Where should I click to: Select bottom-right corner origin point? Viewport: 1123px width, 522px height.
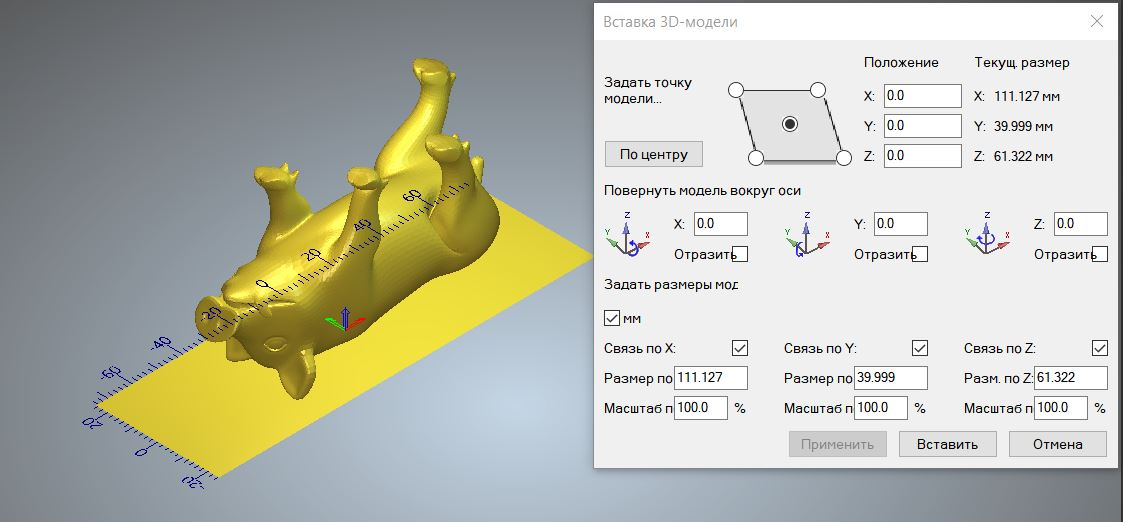click(x=843, y=158)
